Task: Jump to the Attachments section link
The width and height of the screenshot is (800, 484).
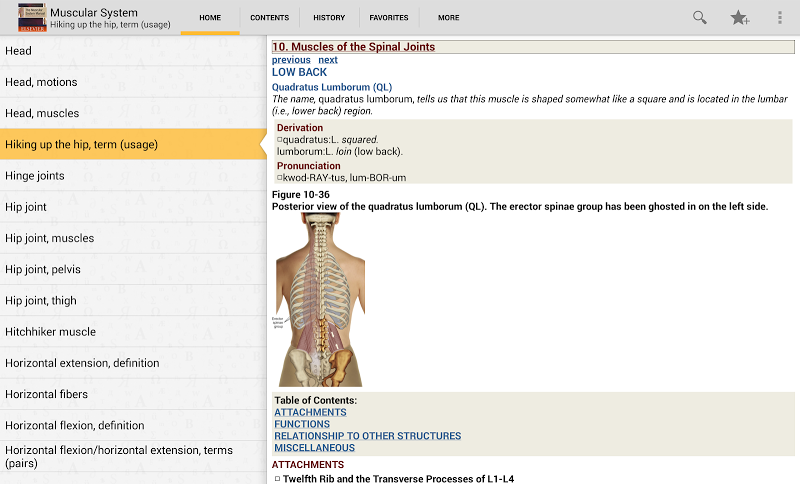Action: click(310, 412)
